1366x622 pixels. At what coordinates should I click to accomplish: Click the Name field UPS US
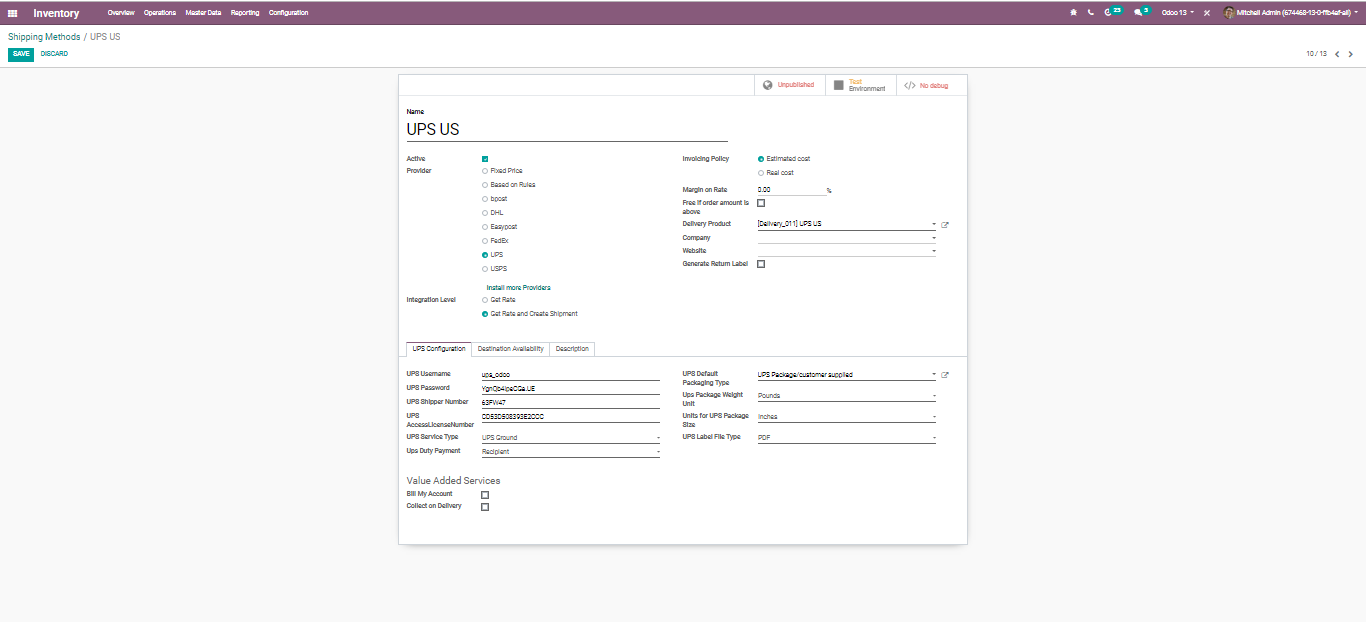pyautogui.click(x=567, y=130)
